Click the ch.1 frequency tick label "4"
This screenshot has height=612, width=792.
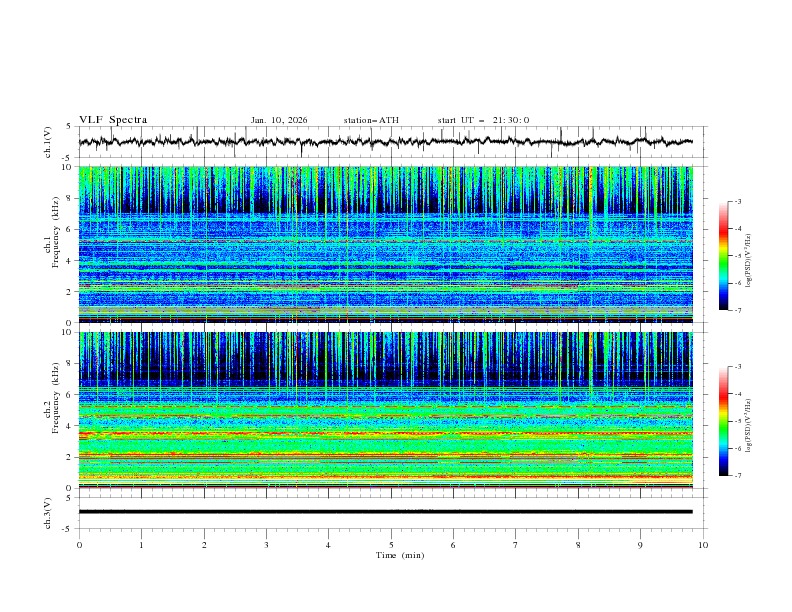pos(69,261)
